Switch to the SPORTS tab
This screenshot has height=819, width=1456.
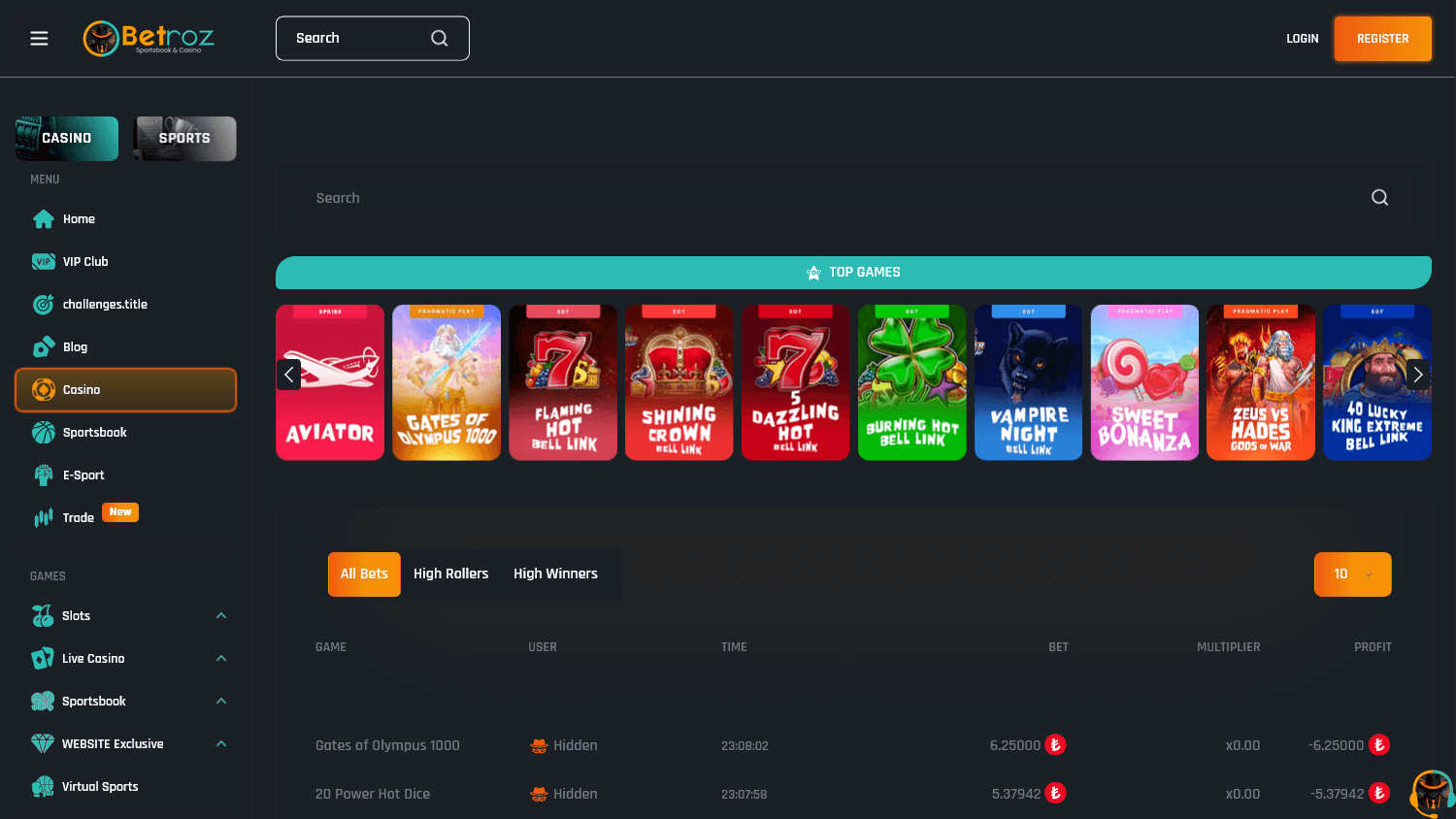point(184,139)
